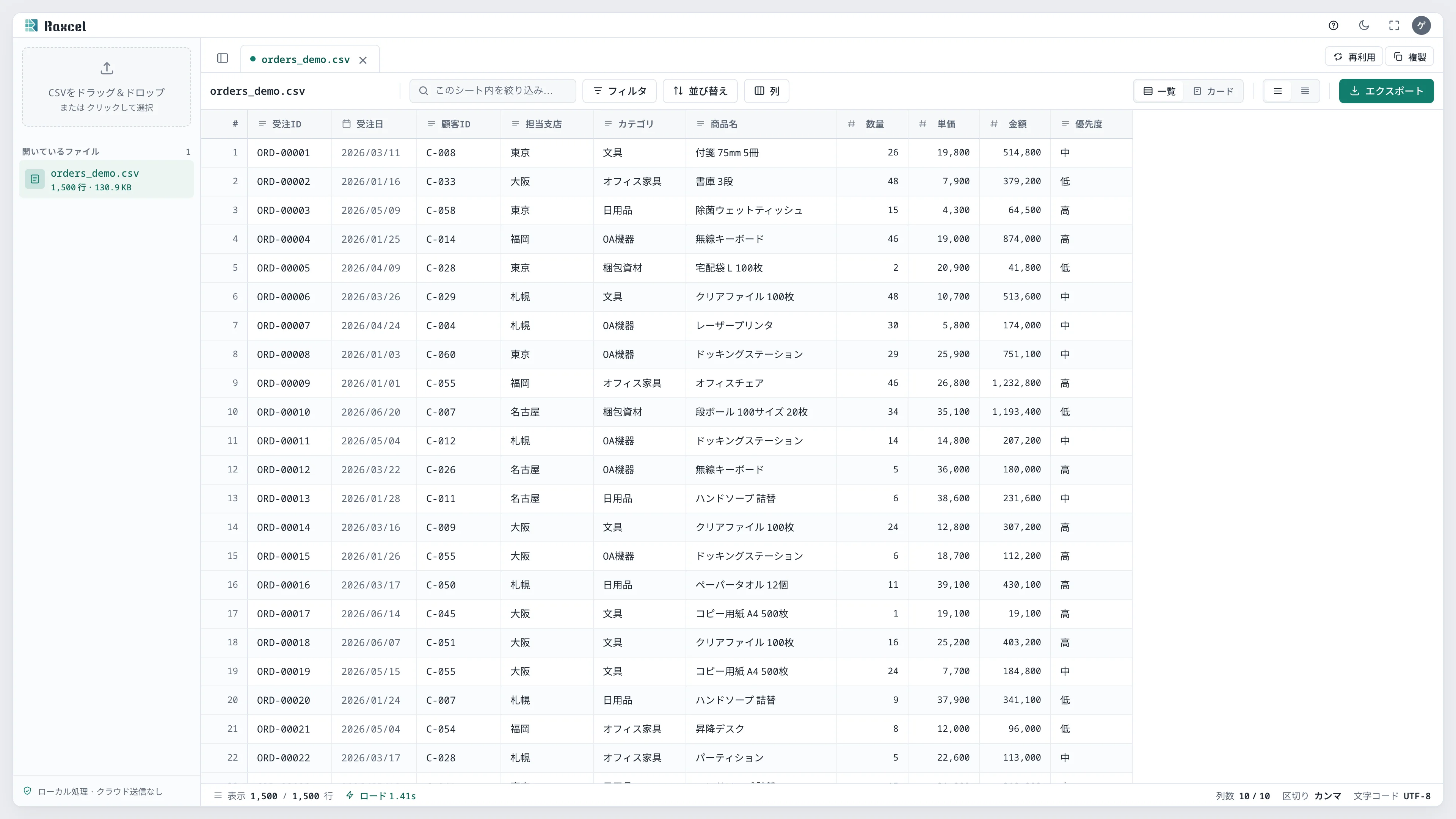Close the orders_demo.csv tab

pos(363,60)
